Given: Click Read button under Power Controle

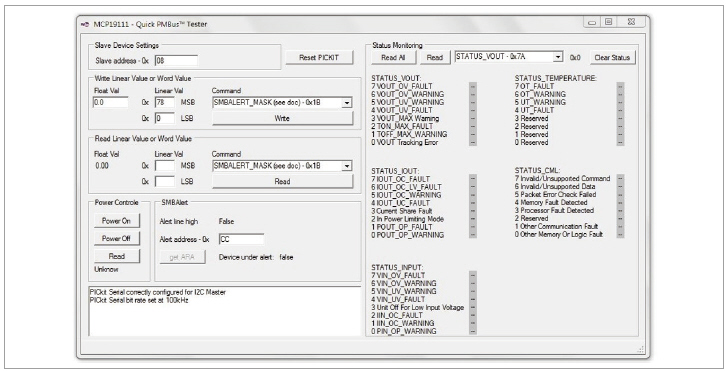Looking at the screenshot, I should 116,256.
